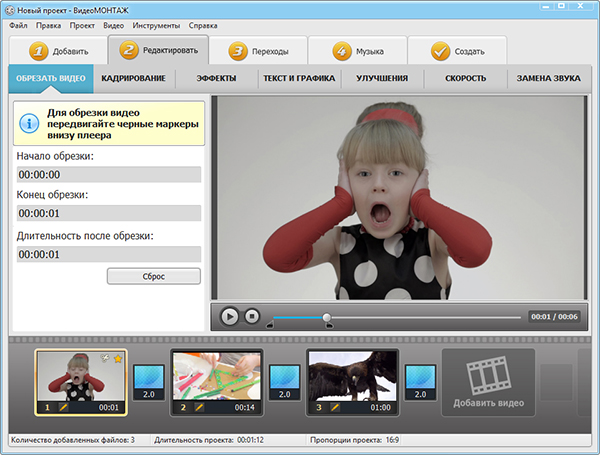Viewport: 600px width, 455px height.
Task: Click the Сброс button
Action: point(153,276)
